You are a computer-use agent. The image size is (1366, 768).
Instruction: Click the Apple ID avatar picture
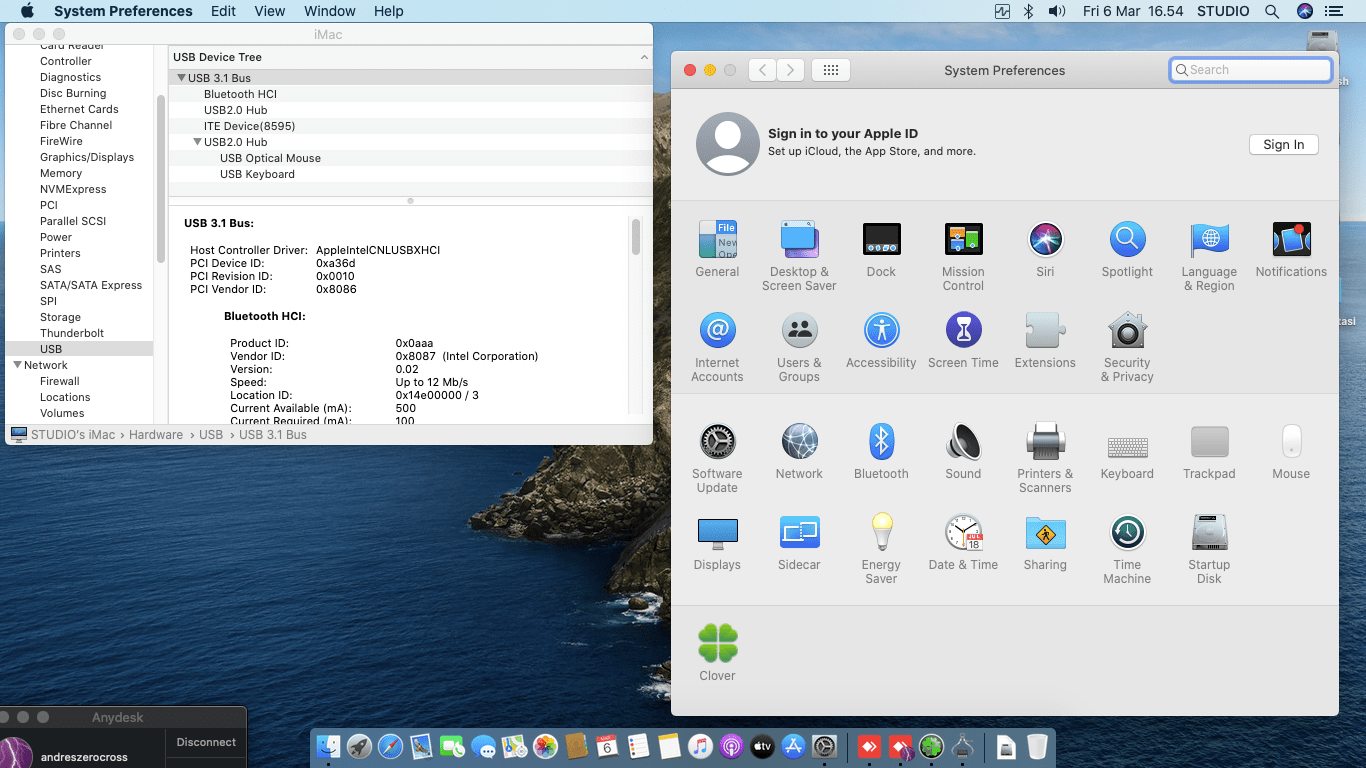click(727, 144)
